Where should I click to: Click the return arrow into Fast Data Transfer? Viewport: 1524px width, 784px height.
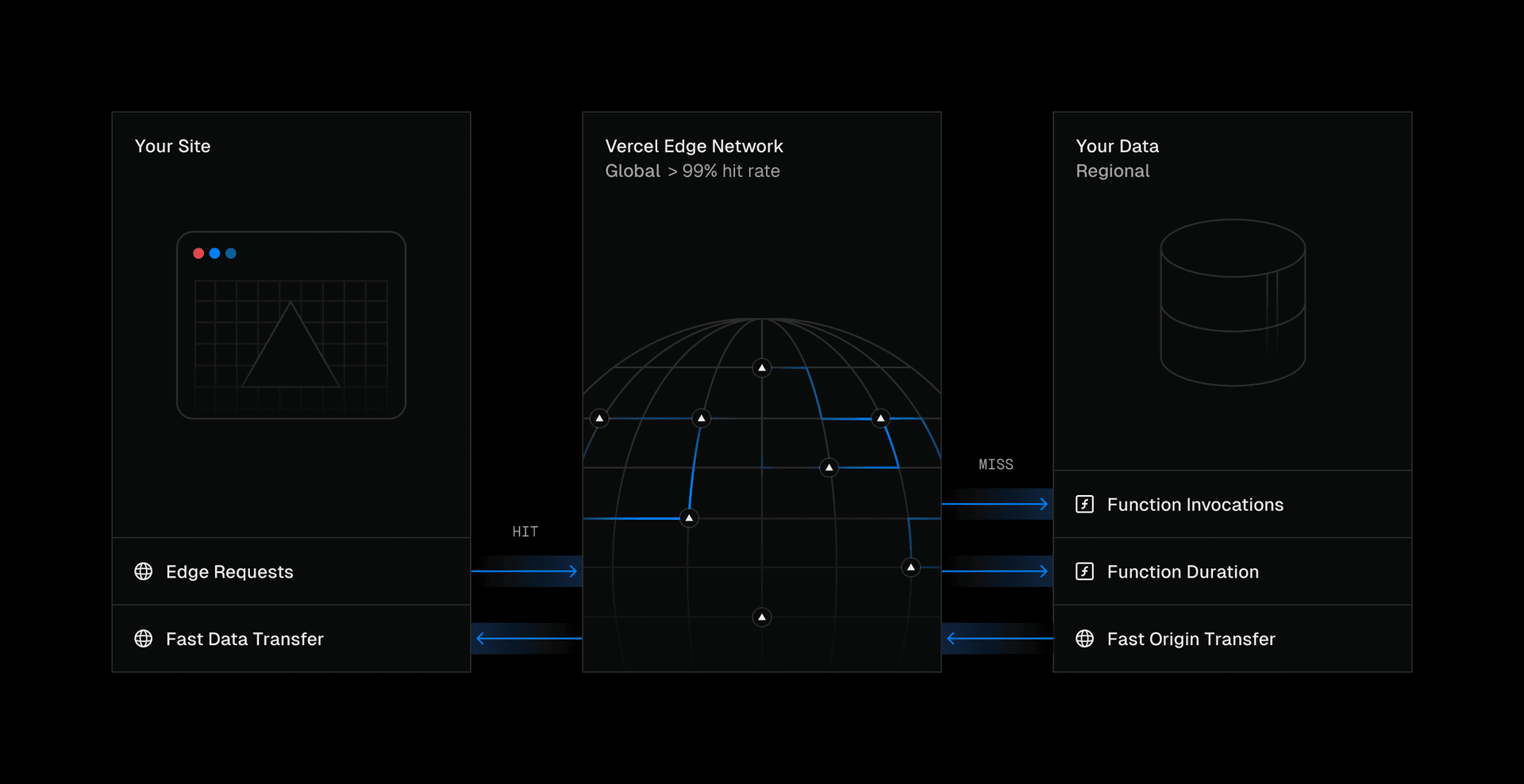pos(526,639)
